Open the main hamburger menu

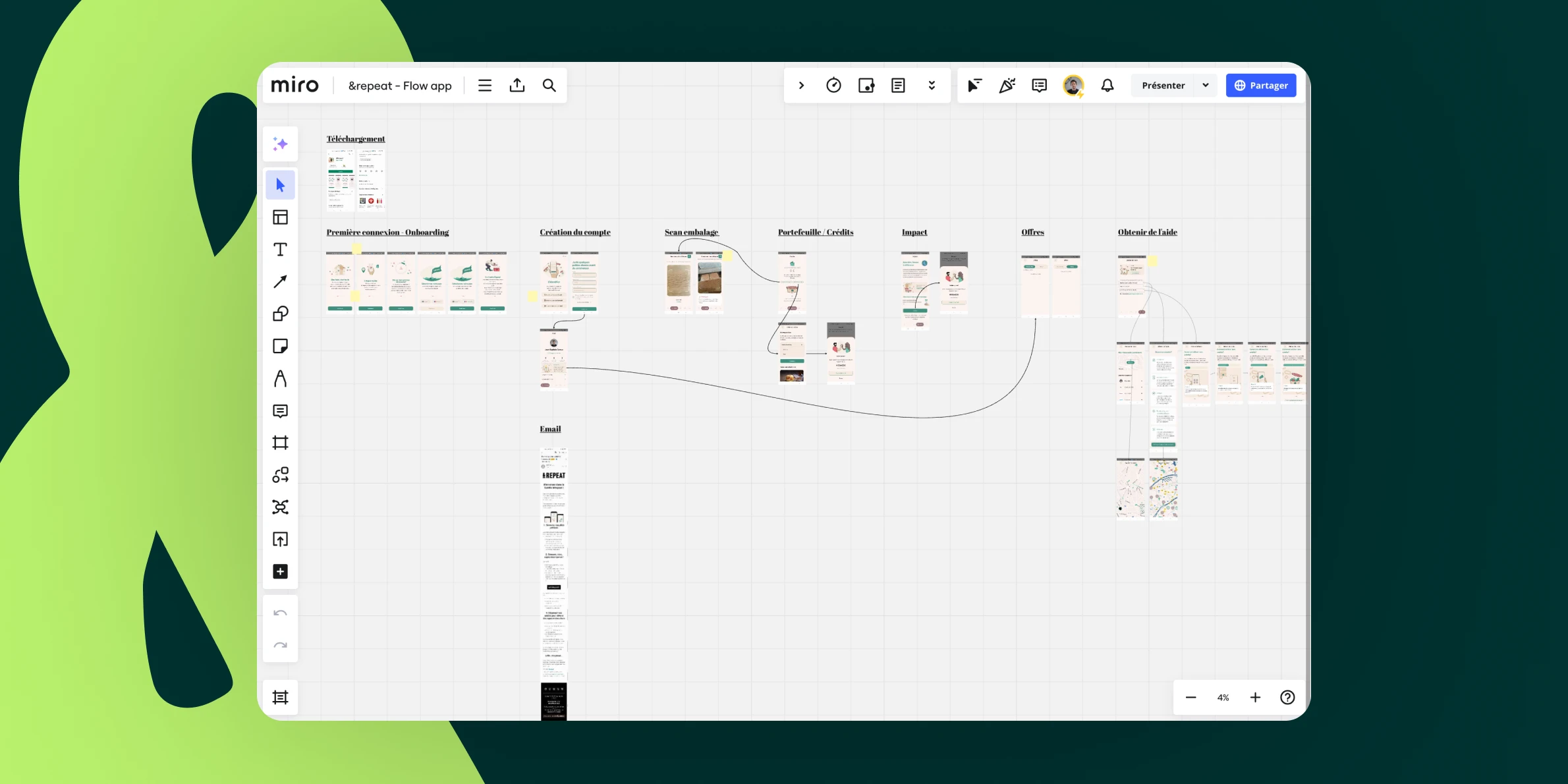[x=485, y=86]
